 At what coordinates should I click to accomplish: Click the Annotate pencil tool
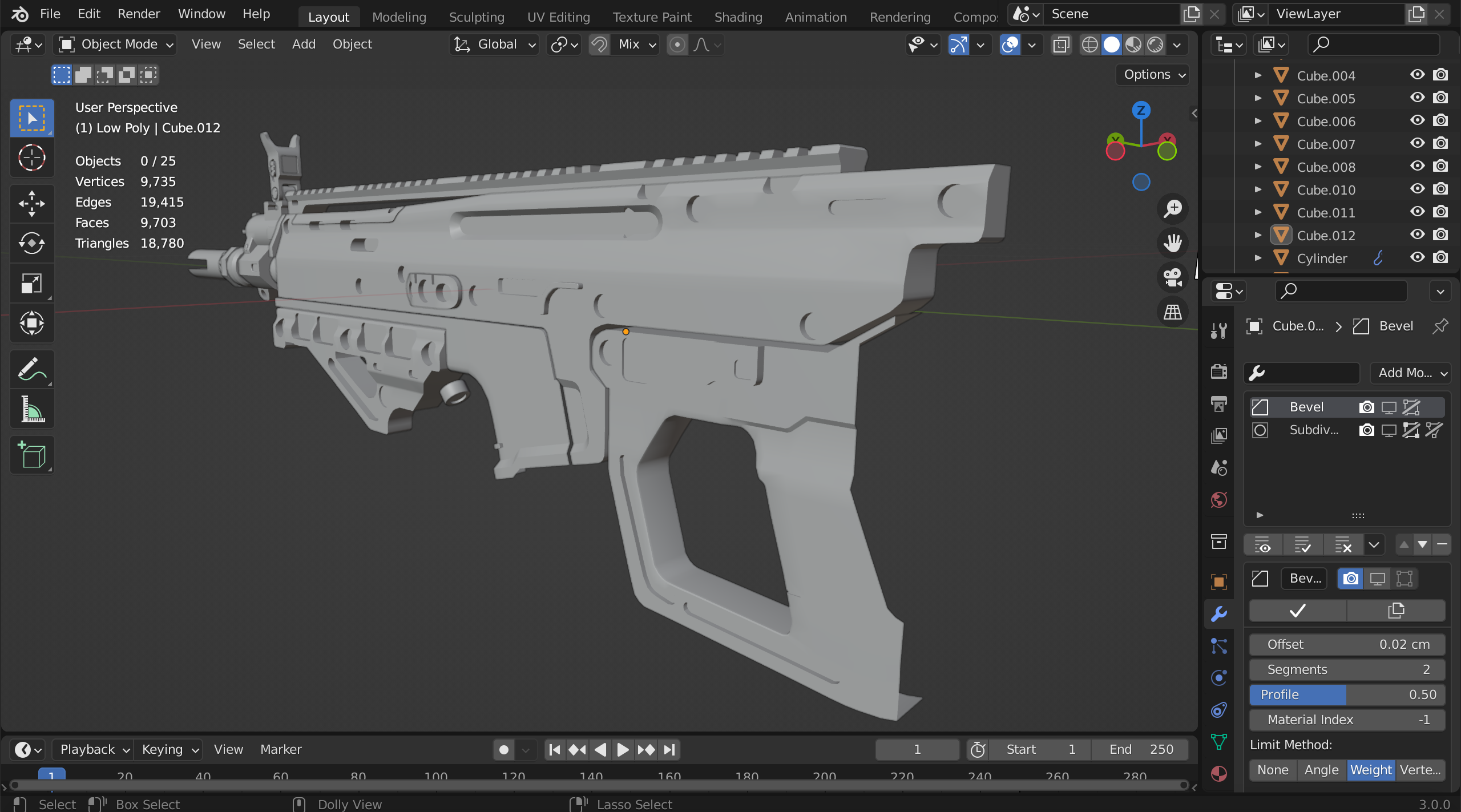click(32, 370)
